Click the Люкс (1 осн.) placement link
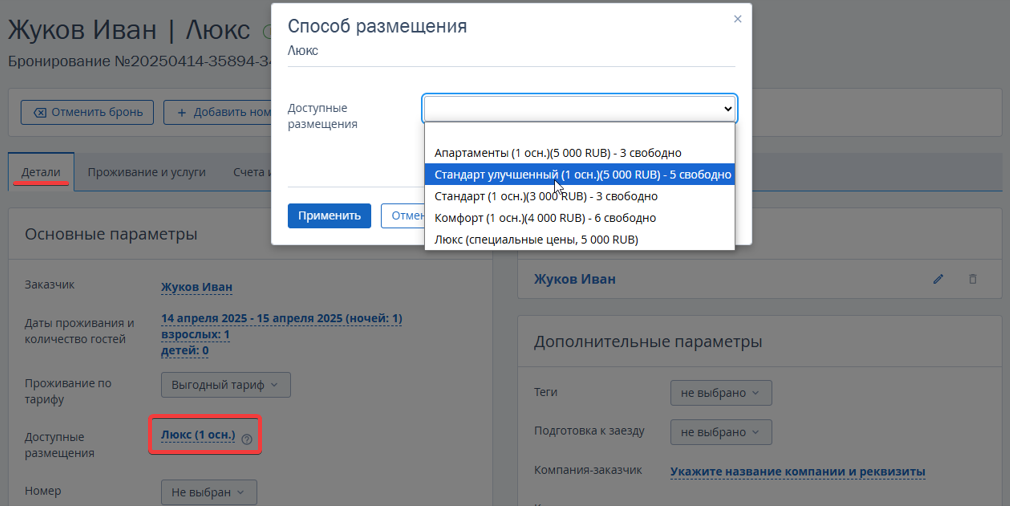This screenshot has height=506, width=1010. pos(198,435)
